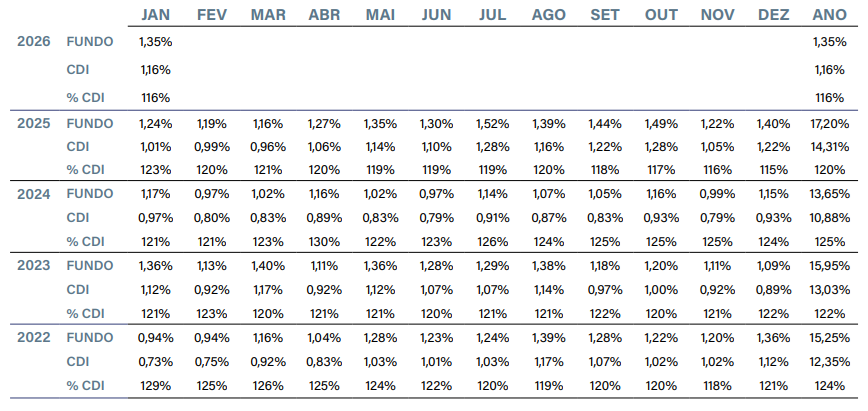Click 2025 annual FUNDO value 17,20%
The width and height of the screenshot is (868, 411).
tap(831, 123)
